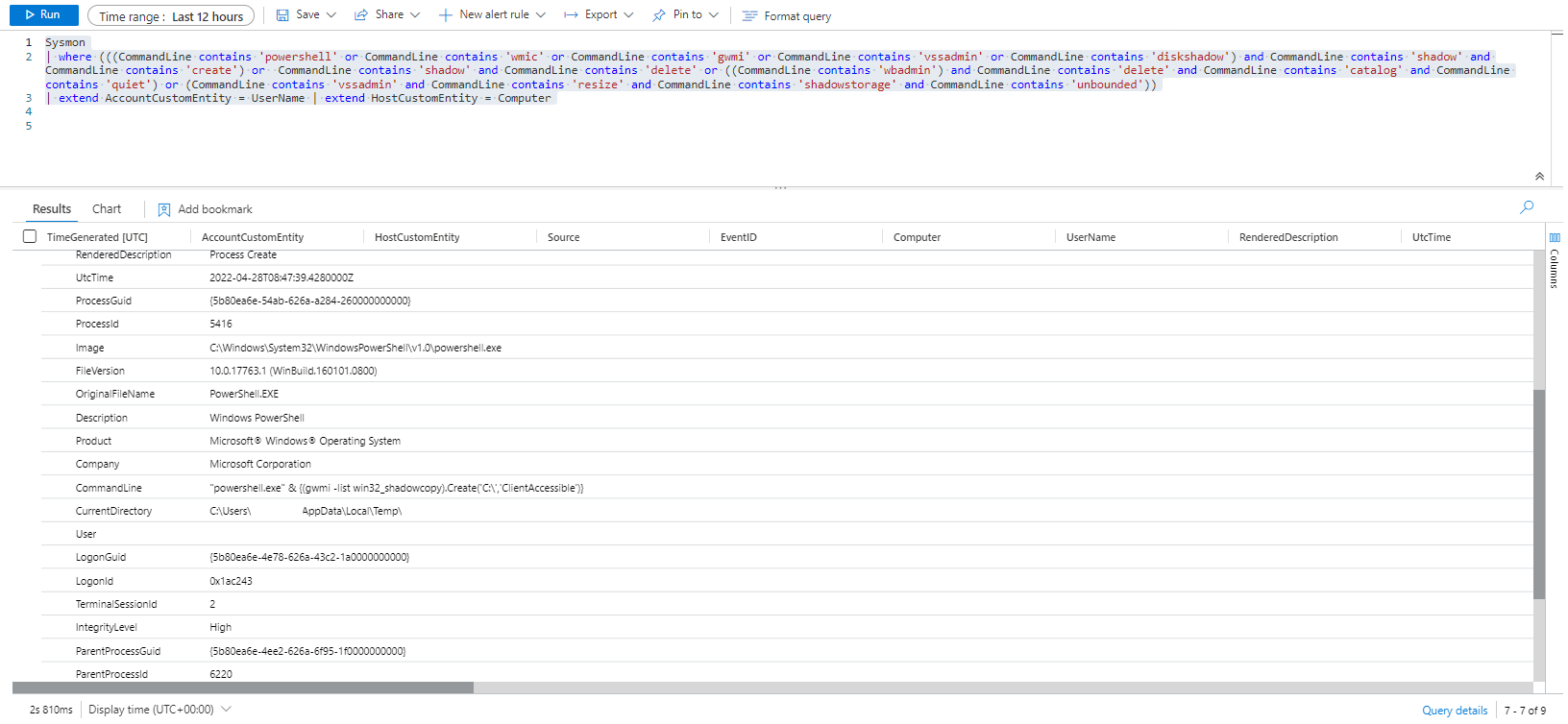Click the Add bookmark icon
The image size is (1568, 724).
tap(164, 209)
